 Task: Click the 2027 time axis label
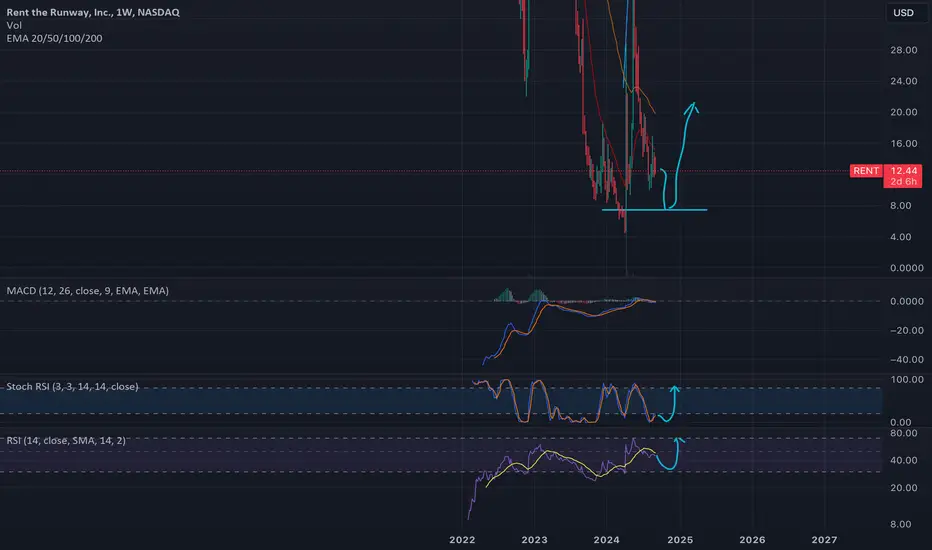click(824, 540)
